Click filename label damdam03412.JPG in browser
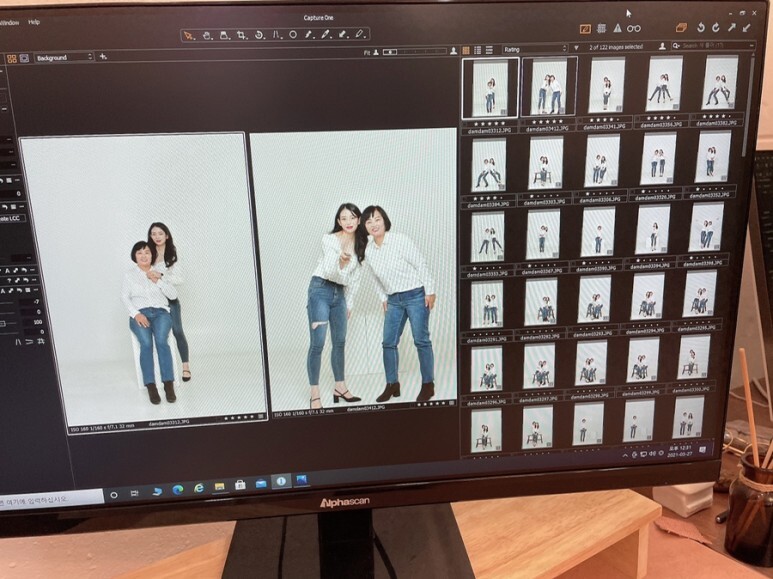Screen dimensions: 773x579 click(x=547, y=128)
